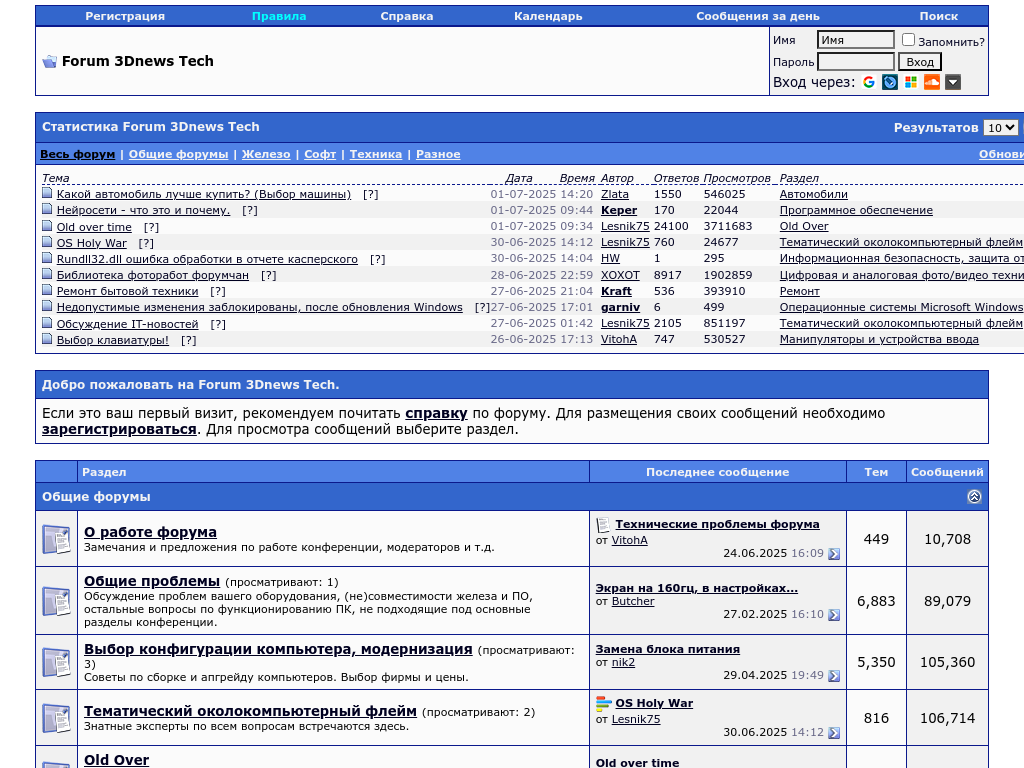Viewport: 1024px width, 768px height.
Task: Open the Общие проблемы forum
Action: pyautogui.click(x=152, y=581)
